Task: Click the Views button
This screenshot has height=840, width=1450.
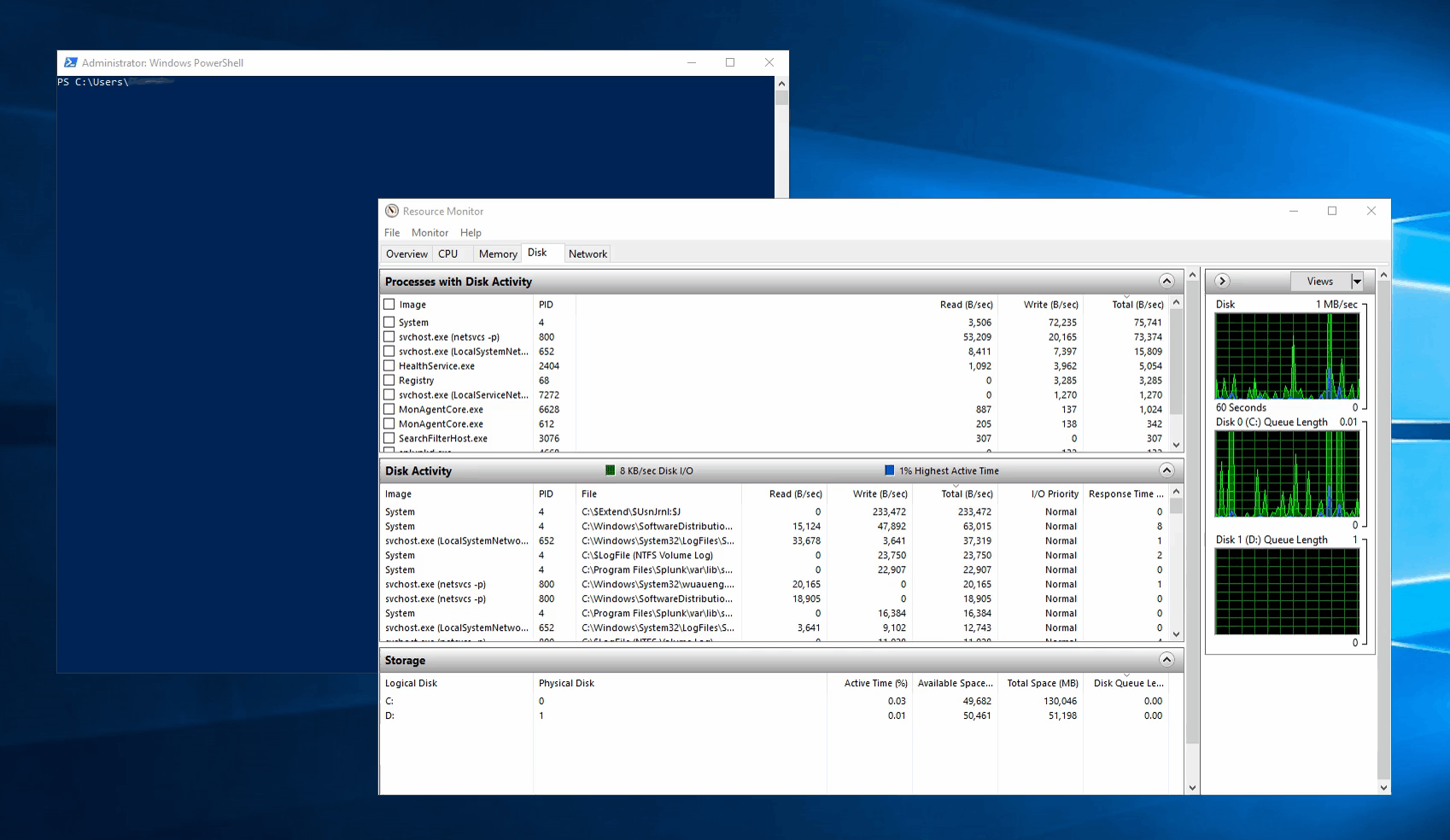Action: [x=1321, y=281]
